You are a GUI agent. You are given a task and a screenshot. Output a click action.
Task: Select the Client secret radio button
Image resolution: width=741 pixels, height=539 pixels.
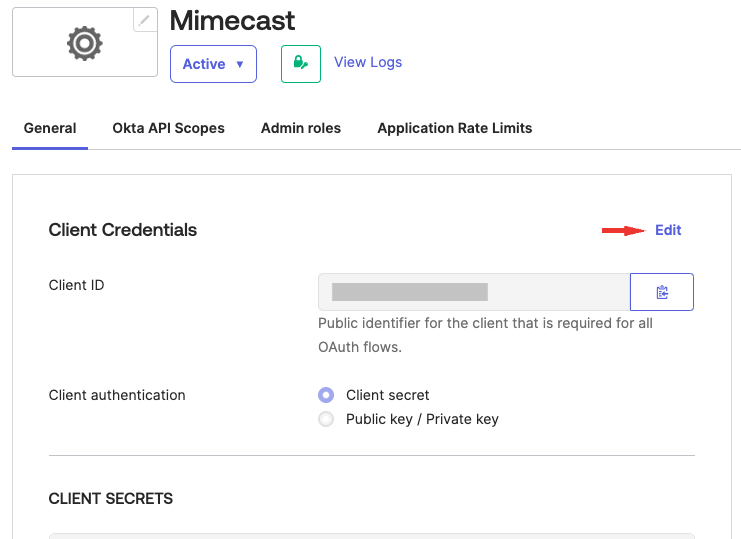point(326,395)
